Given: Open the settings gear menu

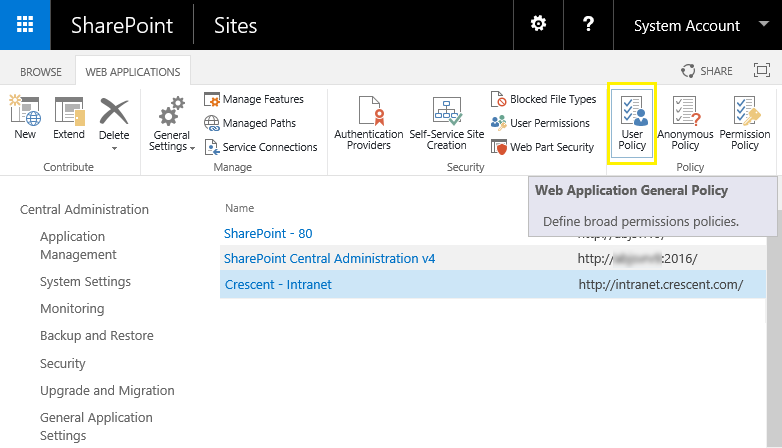Looking at the screenshot, I should click(x=538, y=23).
